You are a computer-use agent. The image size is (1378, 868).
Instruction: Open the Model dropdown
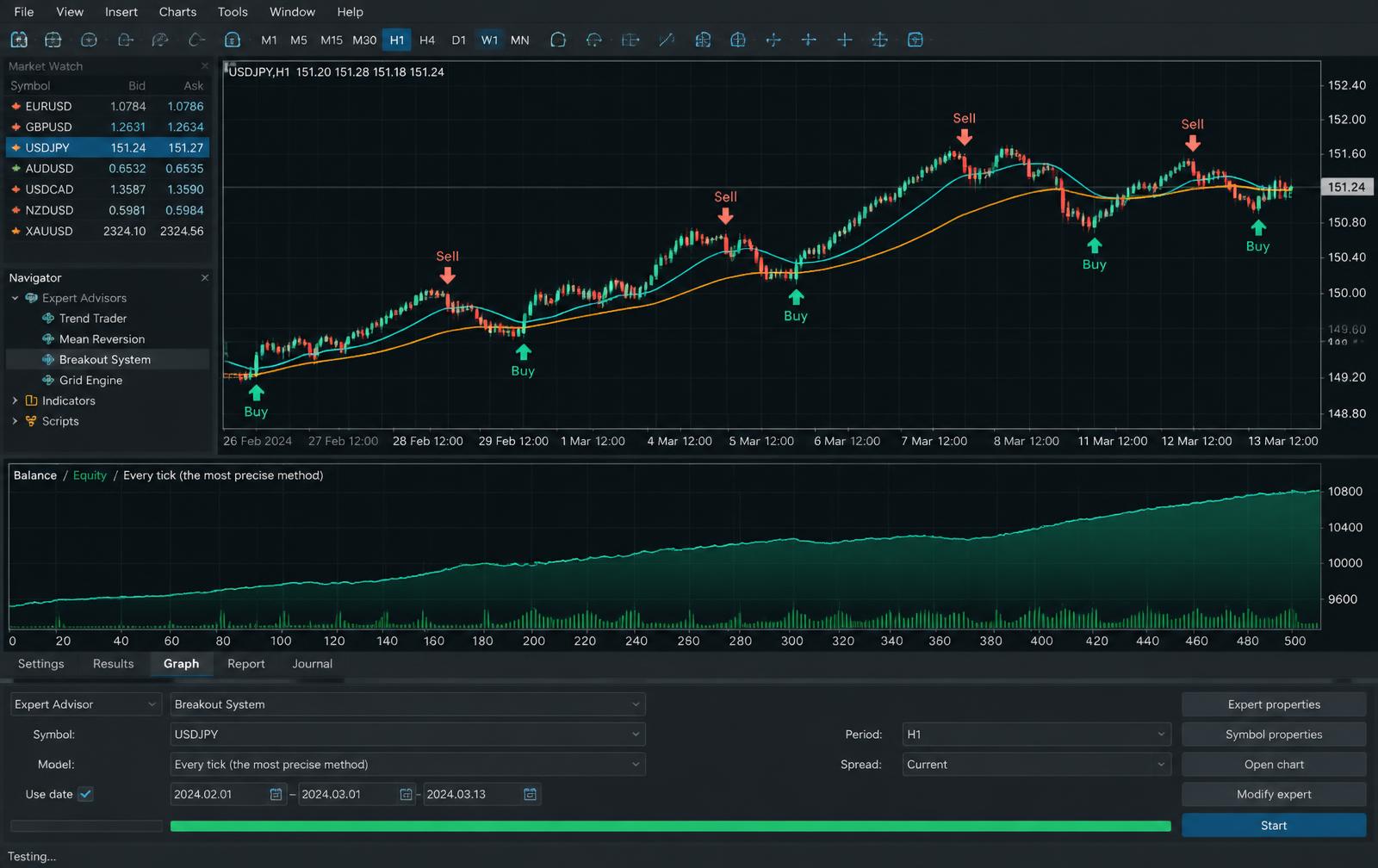tap(407, 765)
